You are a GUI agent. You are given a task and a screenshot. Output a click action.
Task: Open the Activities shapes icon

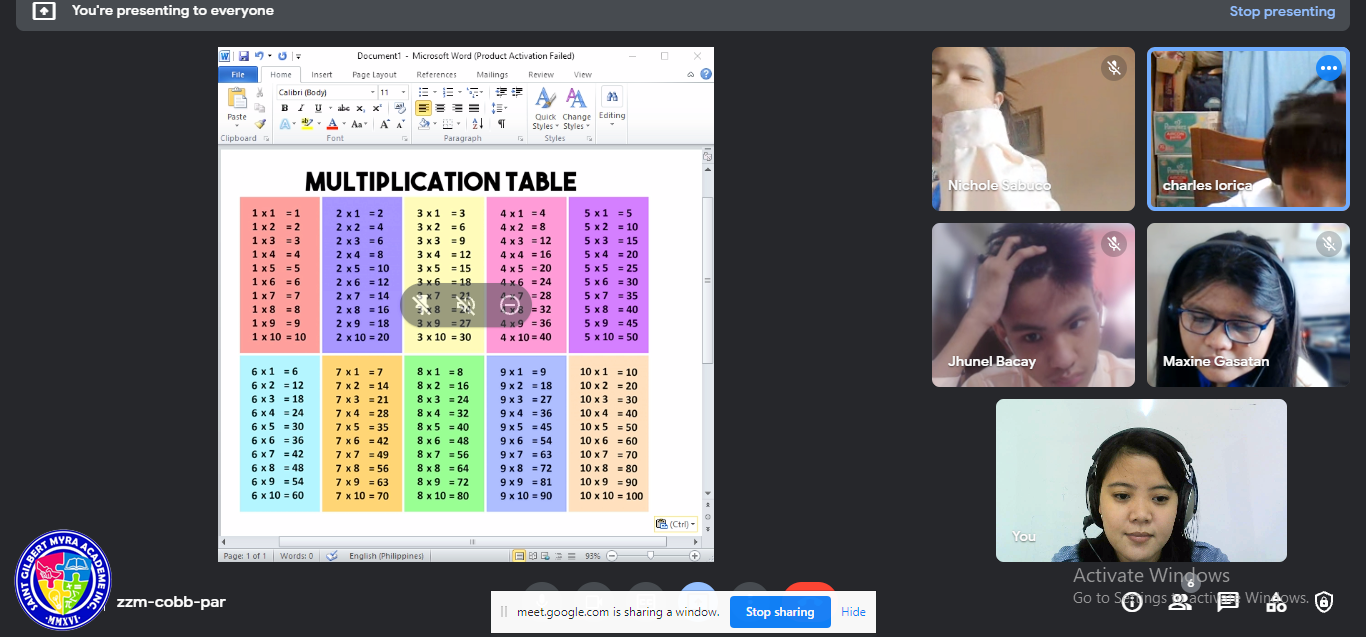[1276, 602]
